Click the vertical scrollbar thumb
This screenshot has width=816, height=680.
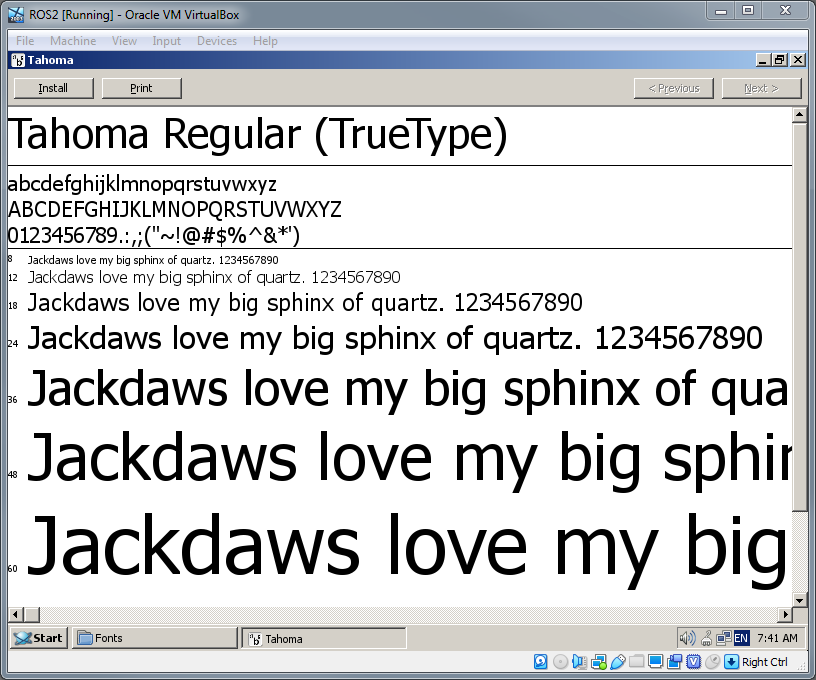(x=799, y=317)
